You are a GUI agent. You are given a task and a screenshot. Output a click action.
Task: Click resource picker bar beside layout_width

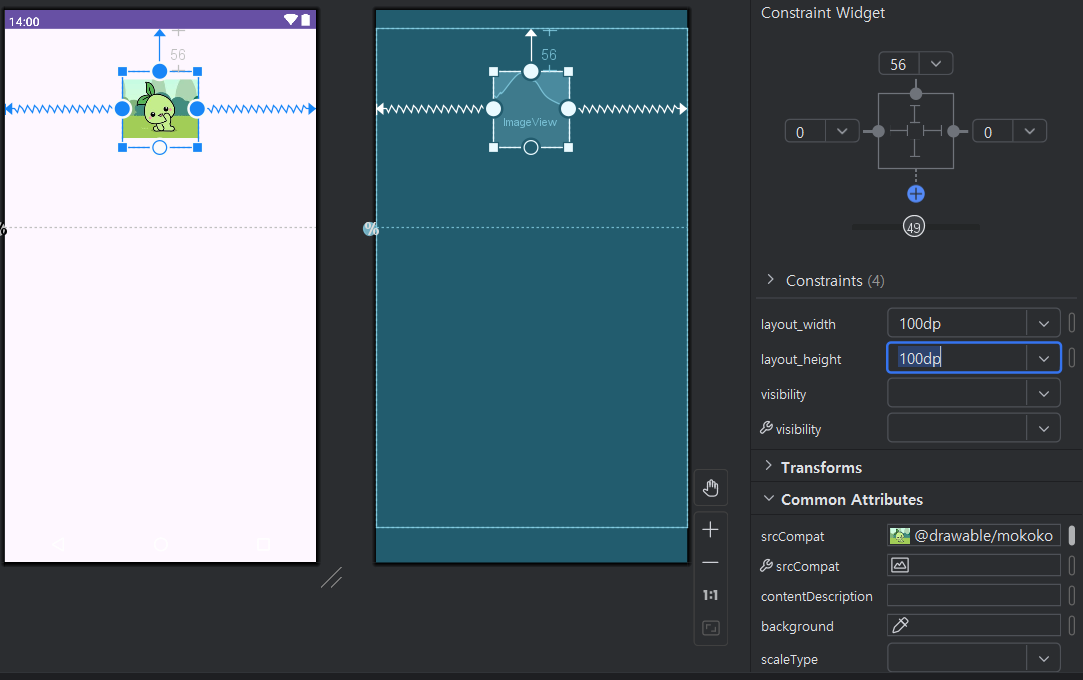(x=1072, y=323)
